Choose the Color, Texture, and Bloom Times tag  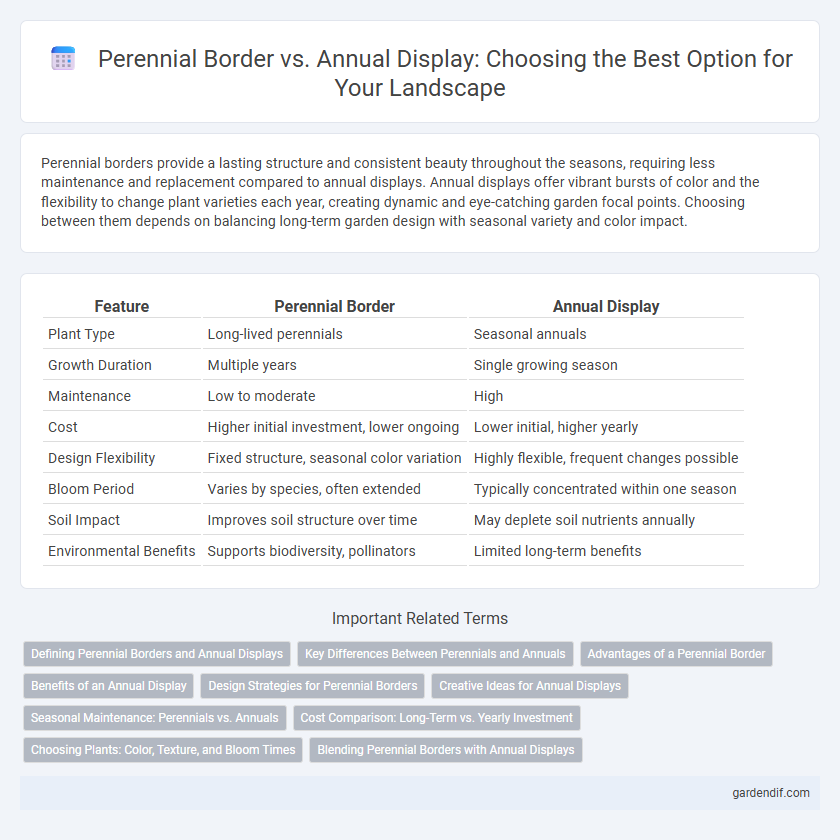pyautogui.click(x=163, y=750)
